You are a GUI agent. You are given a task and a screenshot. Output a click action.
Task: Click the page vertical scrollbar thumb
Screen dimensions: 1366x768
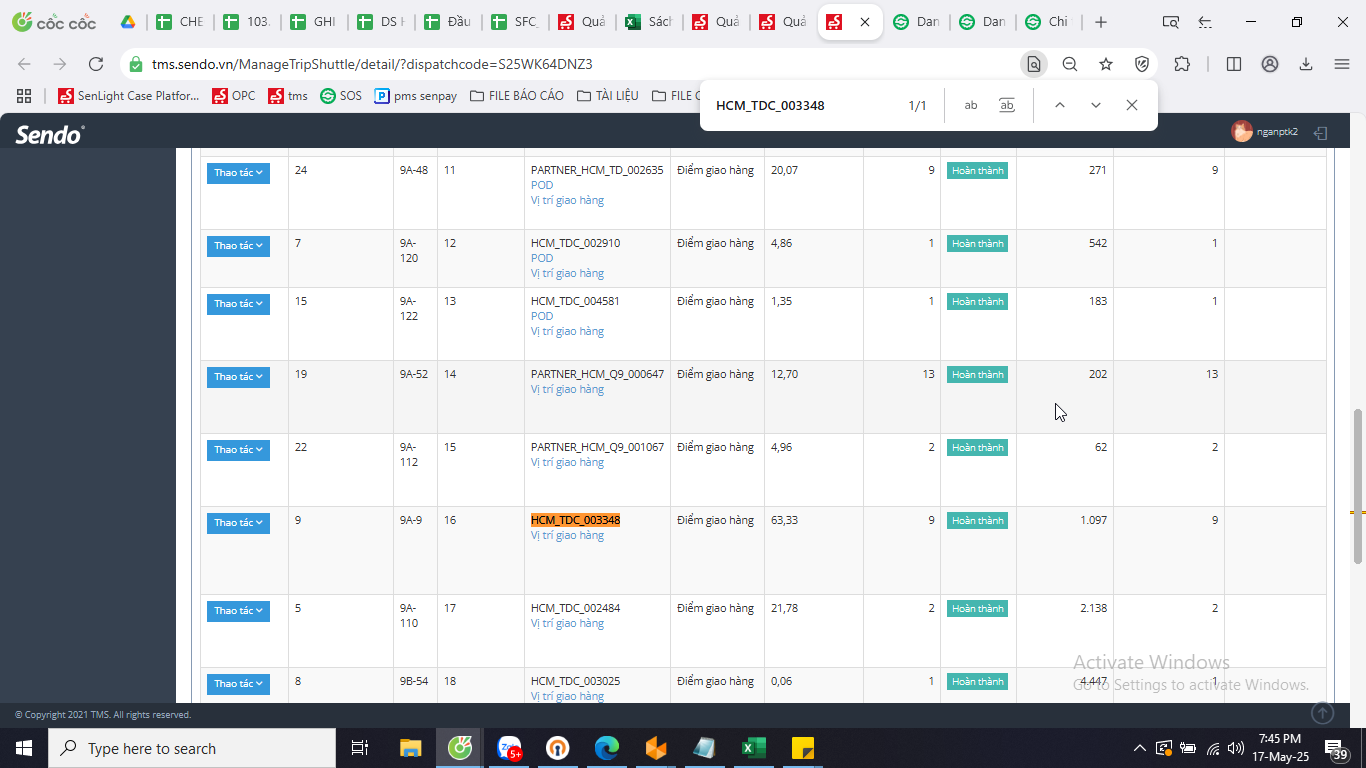tap(1358, 485)
